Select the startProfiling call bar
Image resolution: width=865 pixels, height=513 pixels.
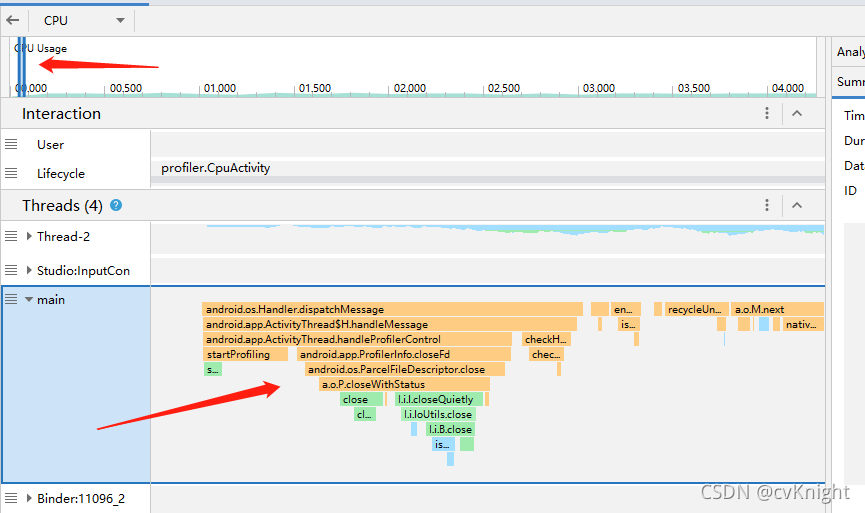(x=245, y=354)
